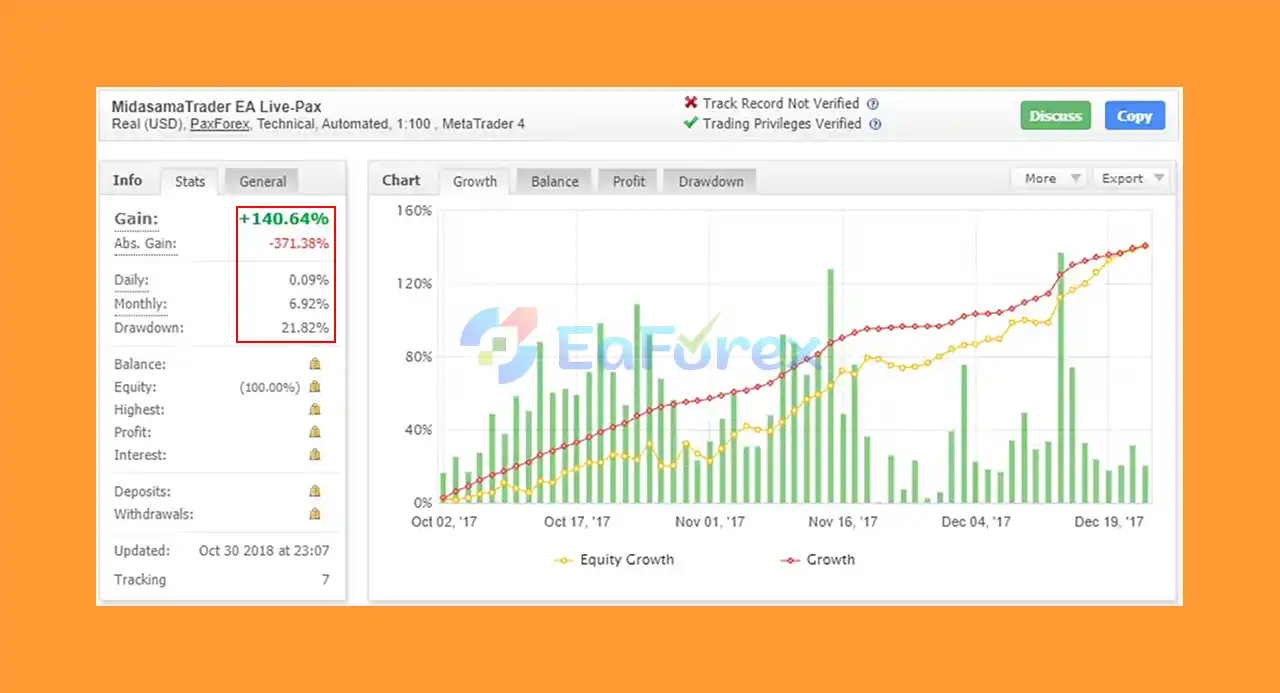Click the Withdrawals lock icon
Screen dimensions: 1280x693
314,514
